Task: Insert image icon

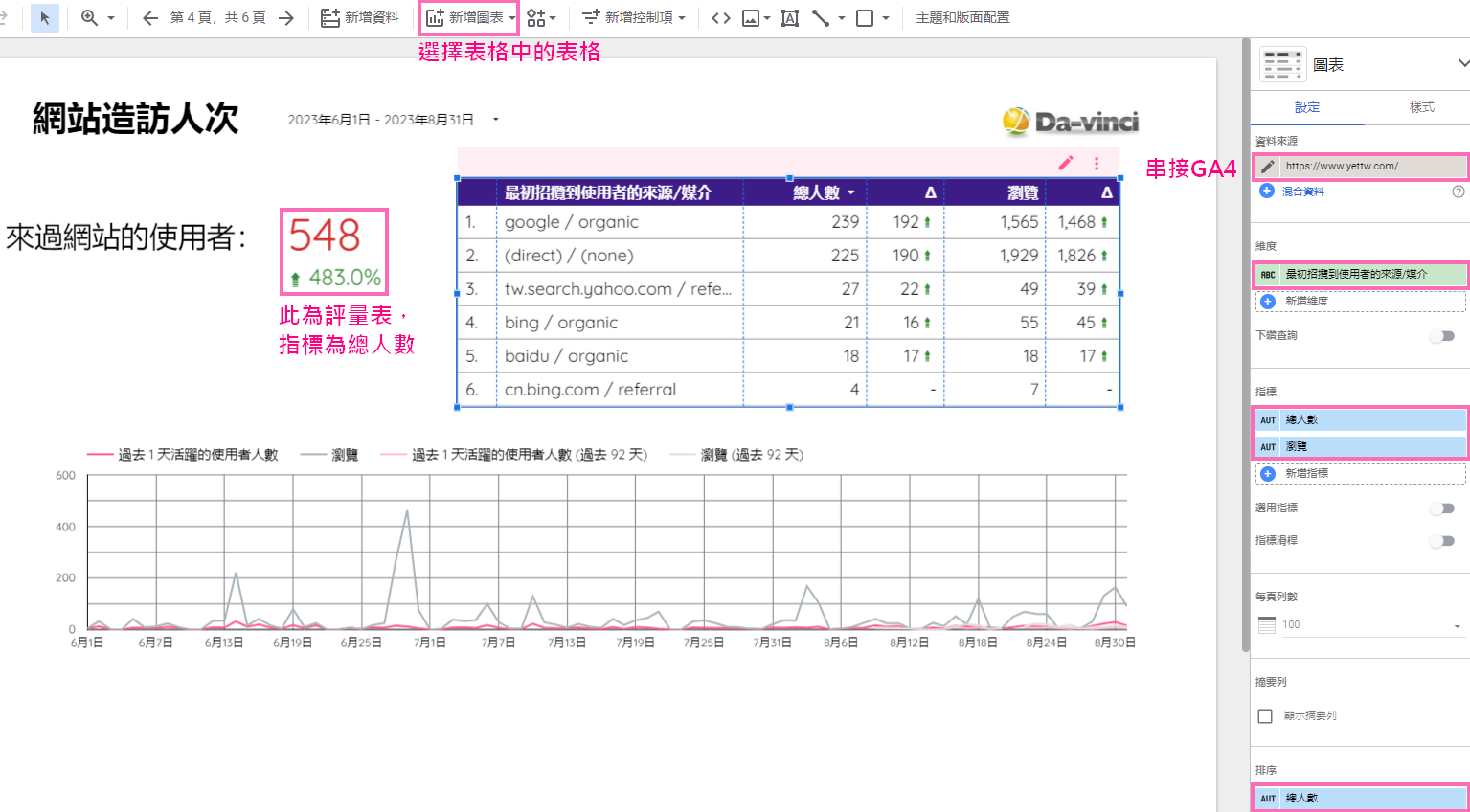Action: (751, 18)
